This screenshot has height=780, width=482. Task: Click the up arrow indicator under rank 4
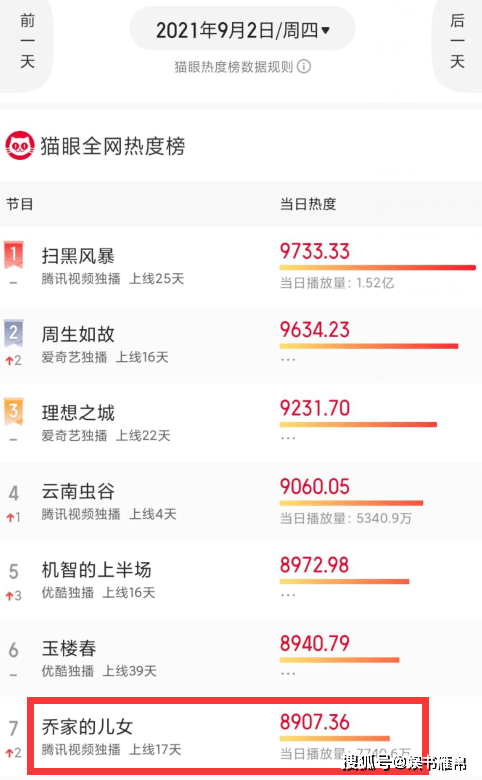(10, 518)
